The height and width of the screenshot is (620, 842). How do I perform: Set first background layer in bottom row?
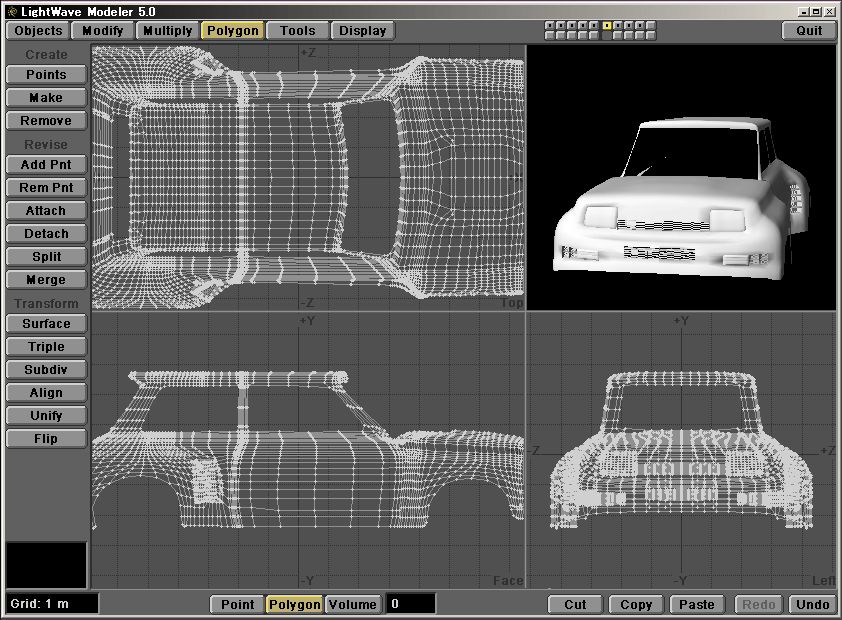(550, 35)
